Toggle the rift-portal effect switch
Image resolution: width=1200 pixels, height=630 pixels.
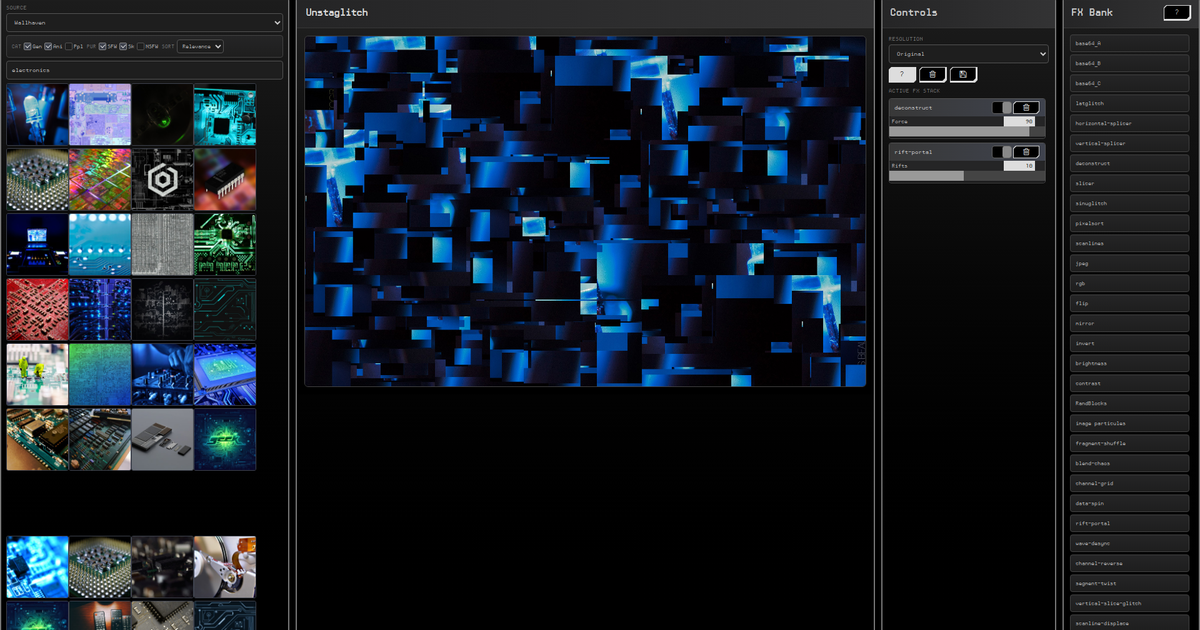(x=1002, y=152)
